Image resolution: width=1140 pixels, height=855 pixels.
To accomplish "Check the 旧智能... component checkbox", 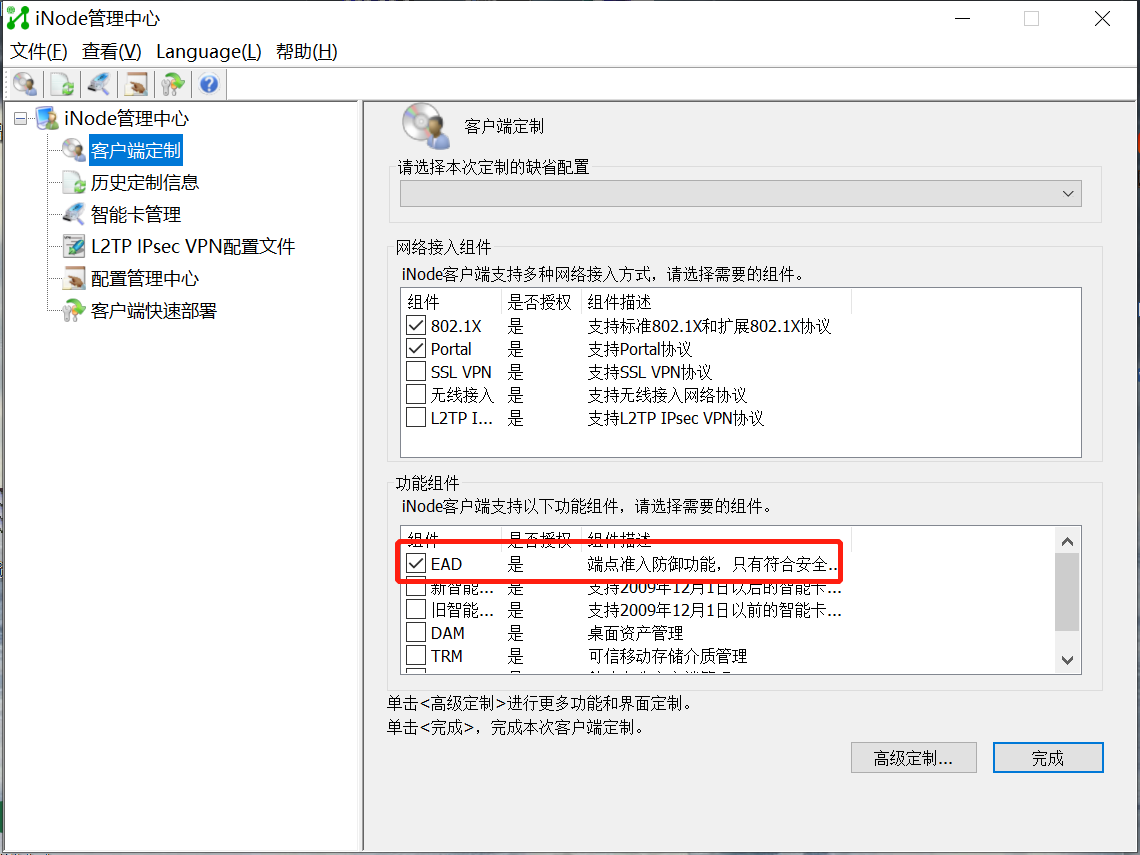I will point(416,609).
